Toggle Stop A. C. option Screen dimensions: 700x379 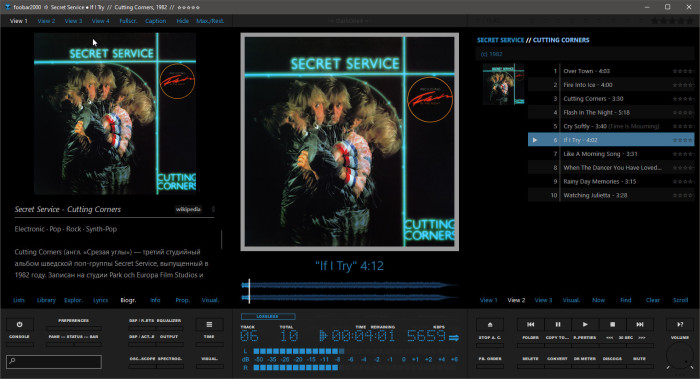(x=490, y=337)
